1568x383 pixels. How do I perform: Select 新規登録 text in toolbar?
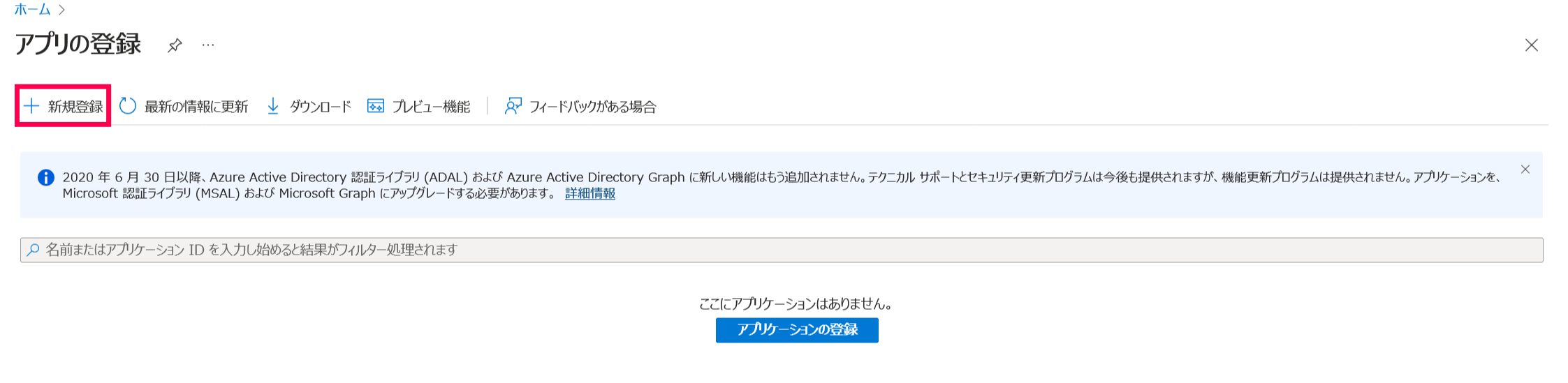(75, 107)
